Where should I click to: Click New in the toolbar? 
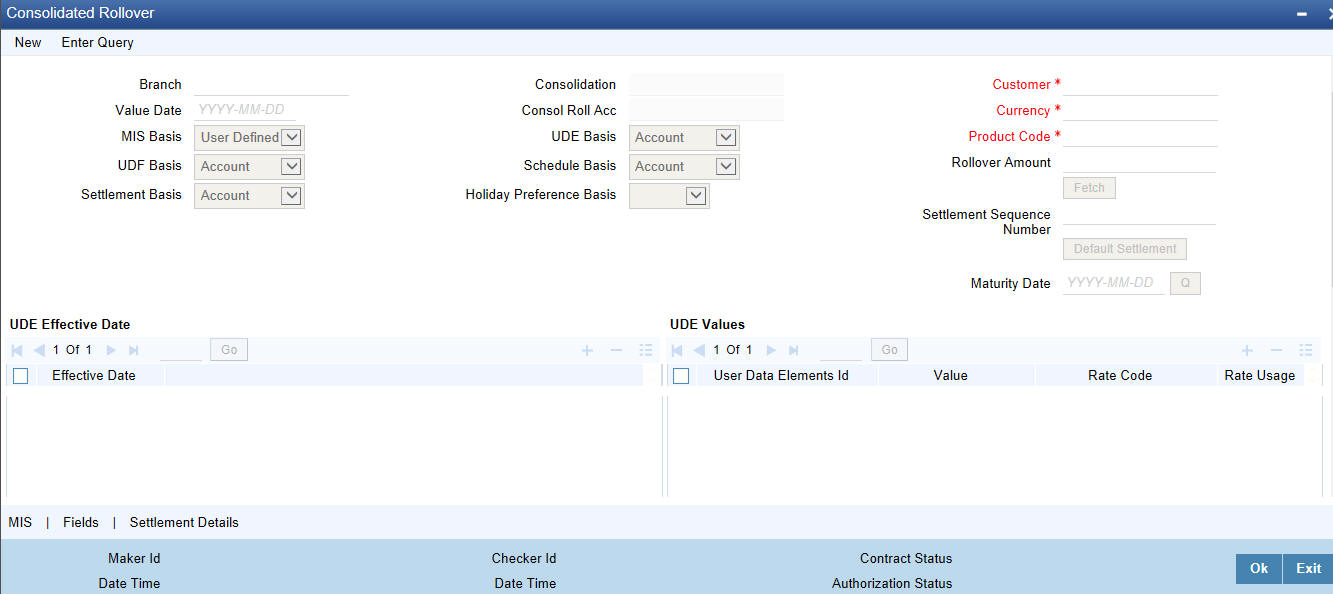pyautogui.click(x=28, y=42)
